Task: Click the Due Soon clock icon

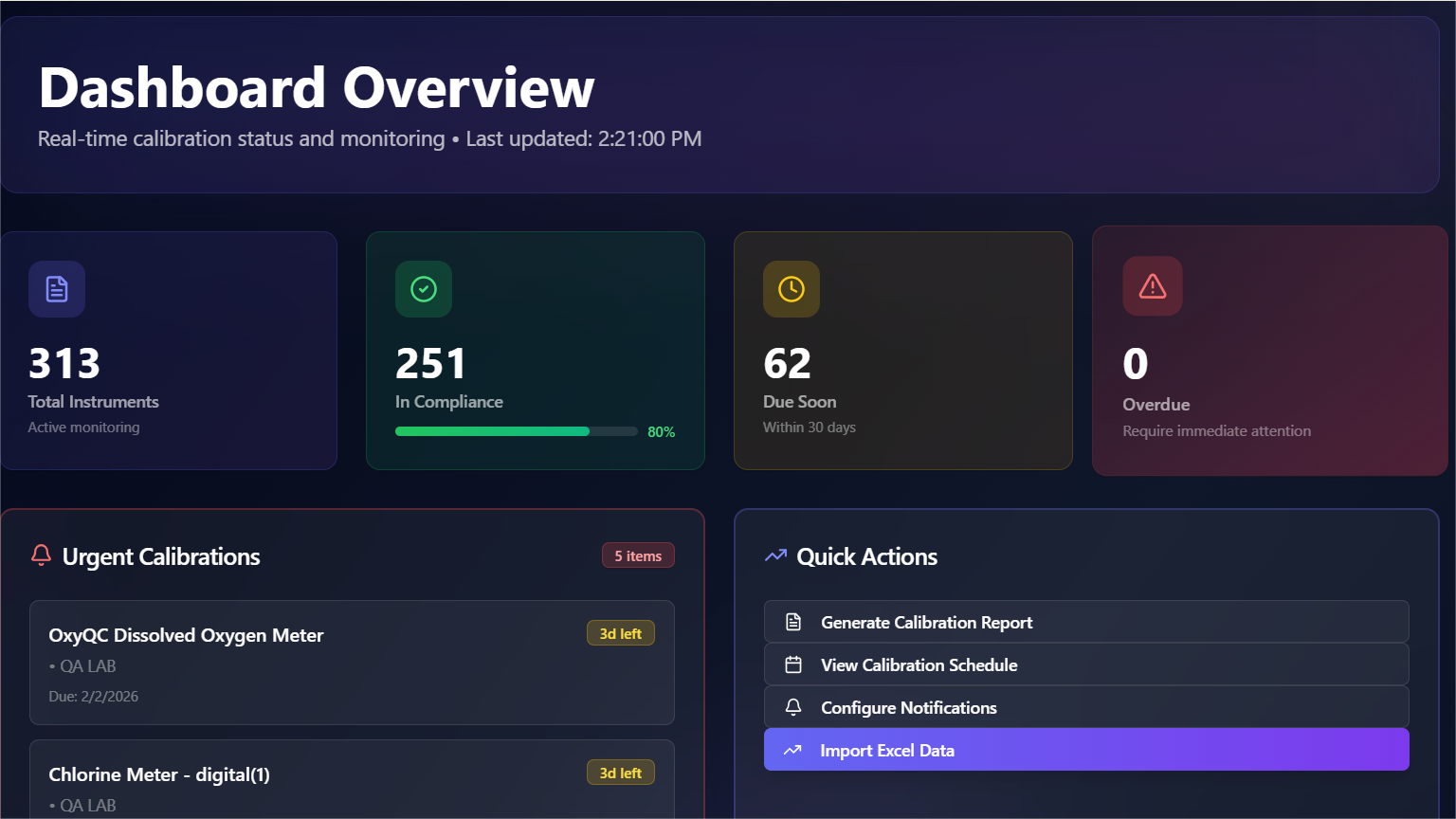Action: click(x=792, y=289)
